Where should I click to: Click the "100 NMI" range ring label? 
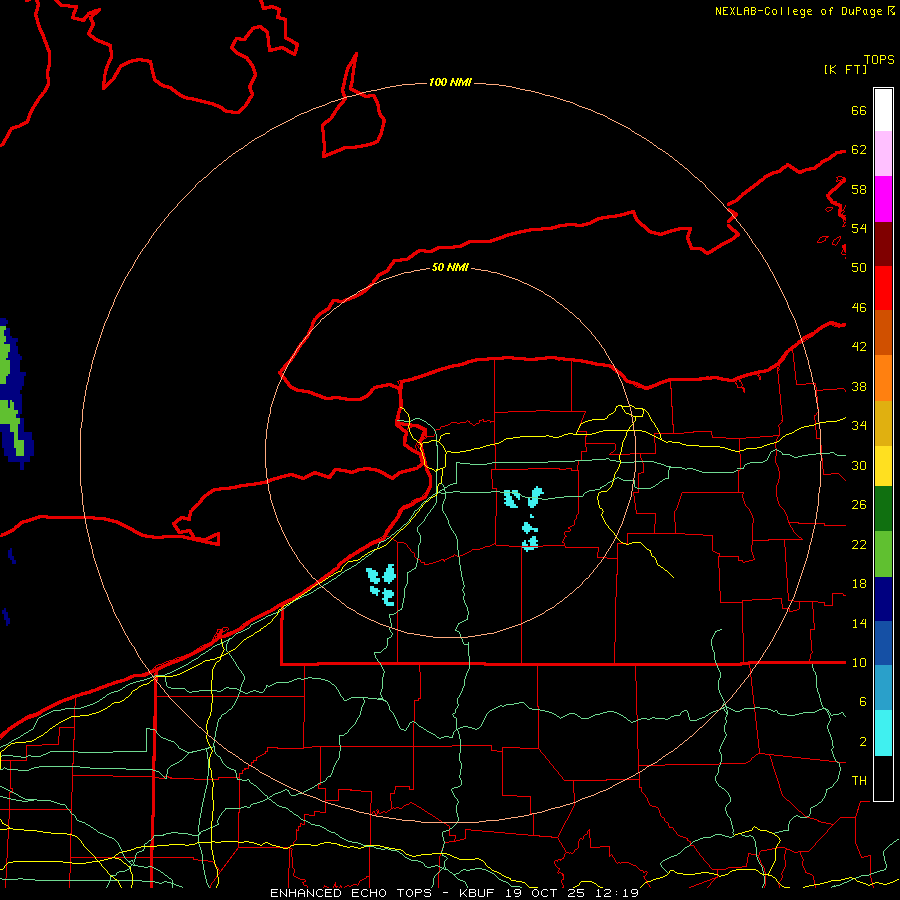(x=450, y=83)
